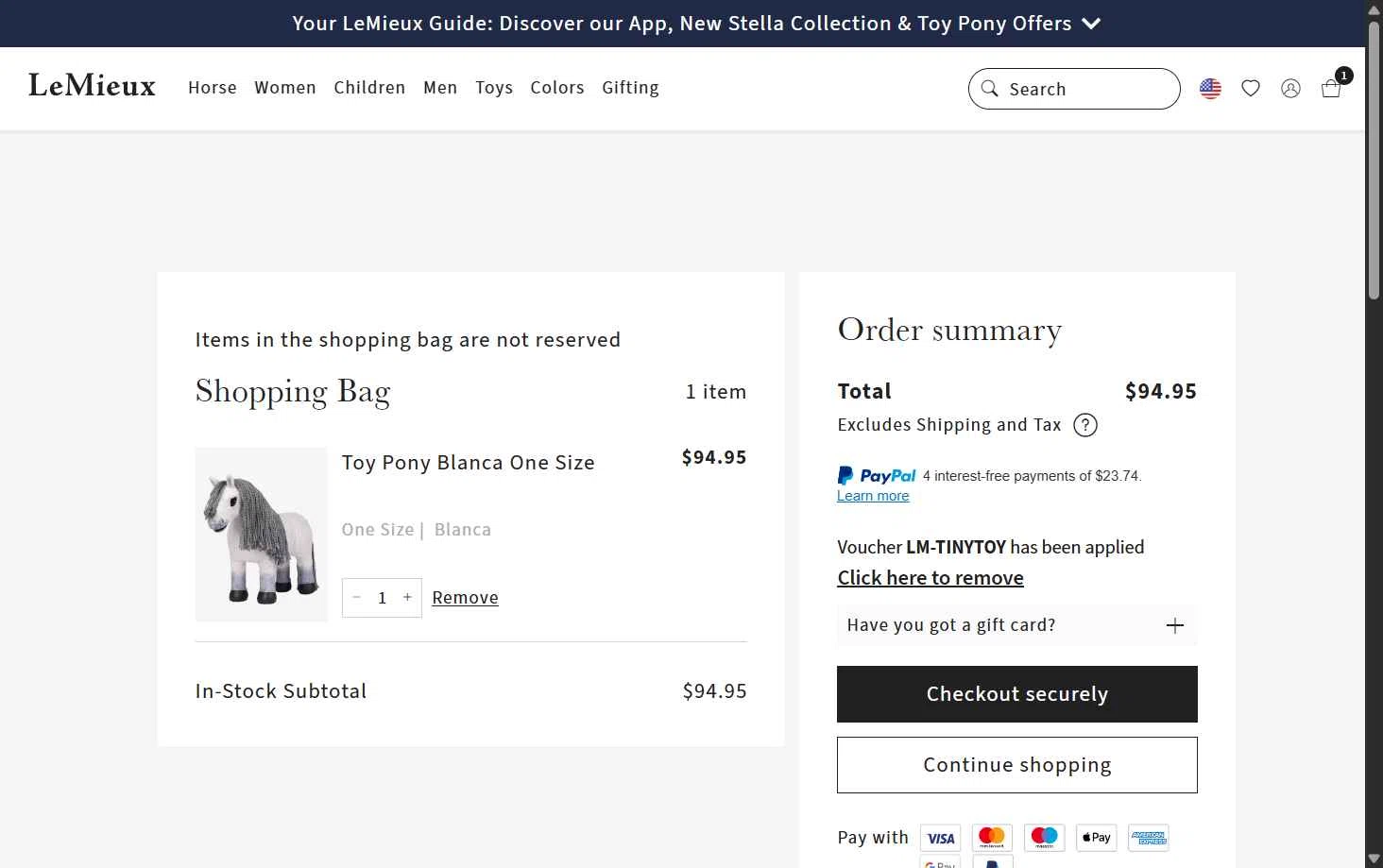This screenshot has height=868, width=1383.
Task: Expand the LeMieux Guide banner chevron
Action: pos(1091,24)
